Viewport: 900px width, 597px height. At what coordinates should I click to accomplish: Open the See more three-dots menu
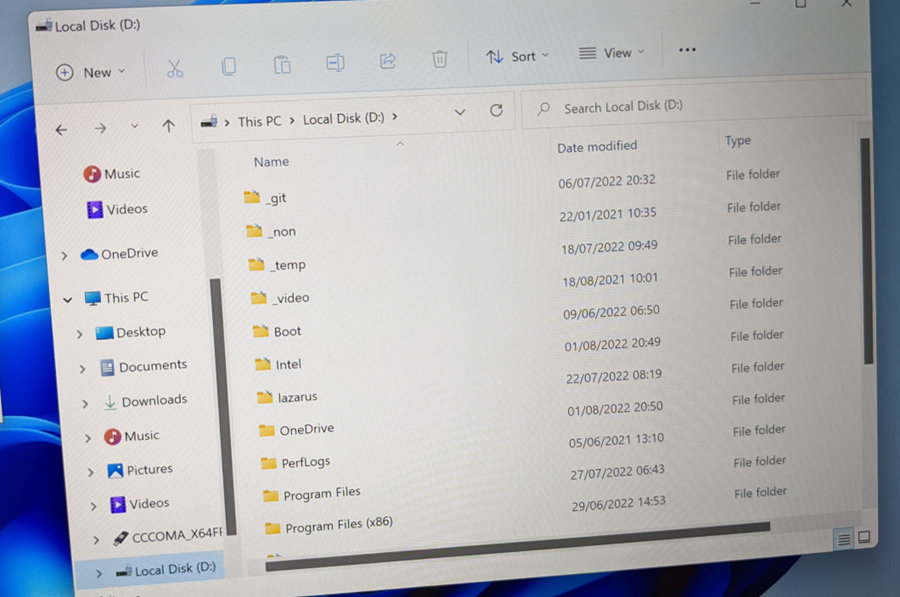tap(687, 50)
